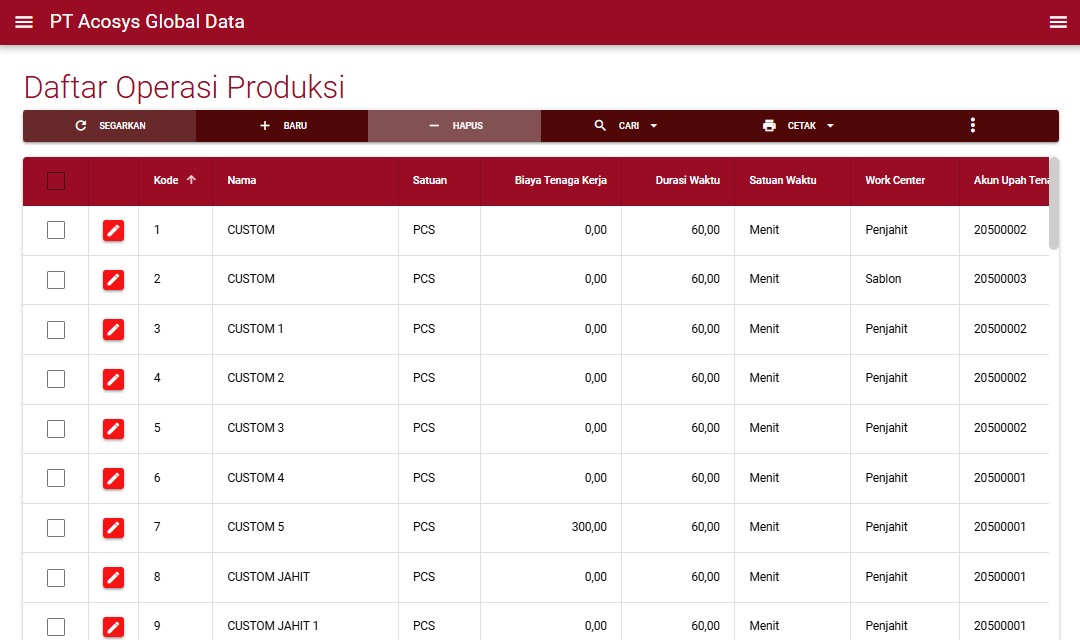The width and height of the screenshot is (1080, 640).
Task: Expand the CARI search dropdown
Action: click(x=653, y=126)
